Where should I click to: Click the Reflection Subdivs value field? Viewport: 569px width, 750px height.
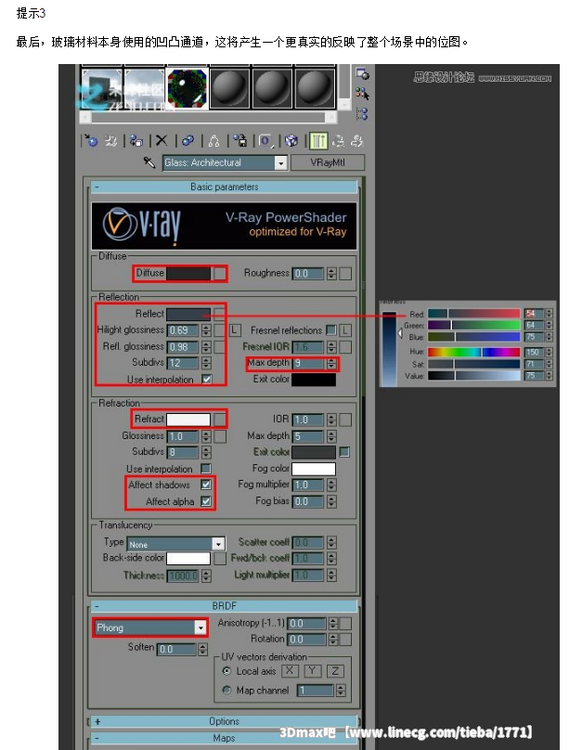183,363
